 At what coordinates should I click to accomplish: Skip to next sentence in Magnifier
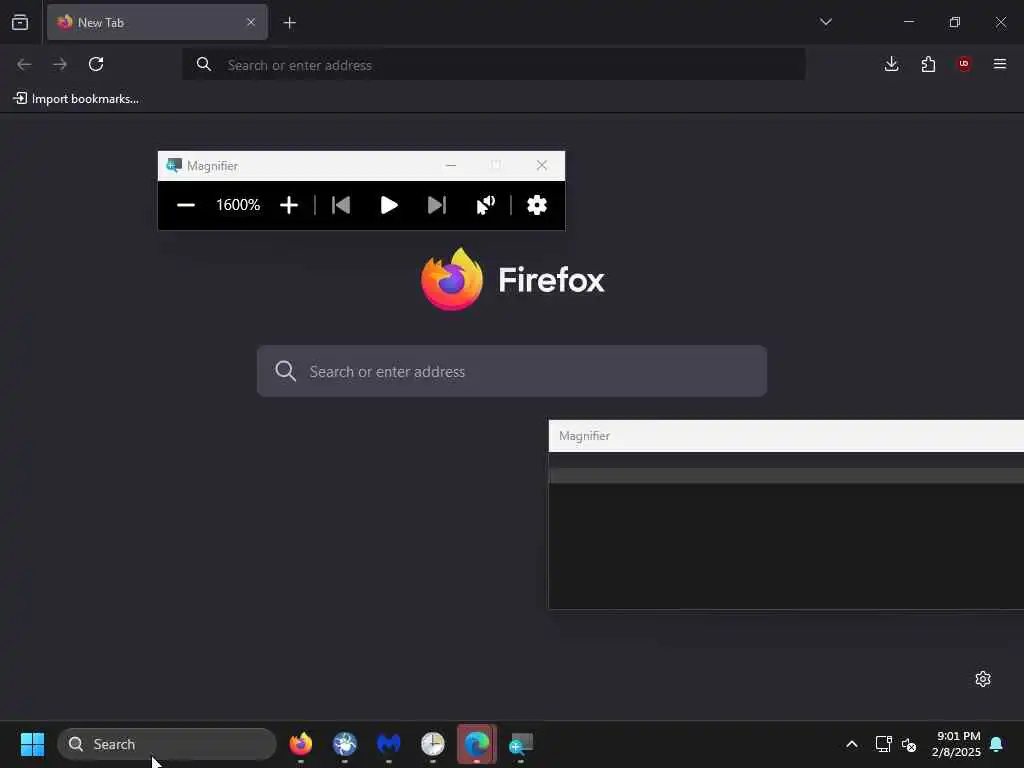pyautogui.click(x=436, y=205)
